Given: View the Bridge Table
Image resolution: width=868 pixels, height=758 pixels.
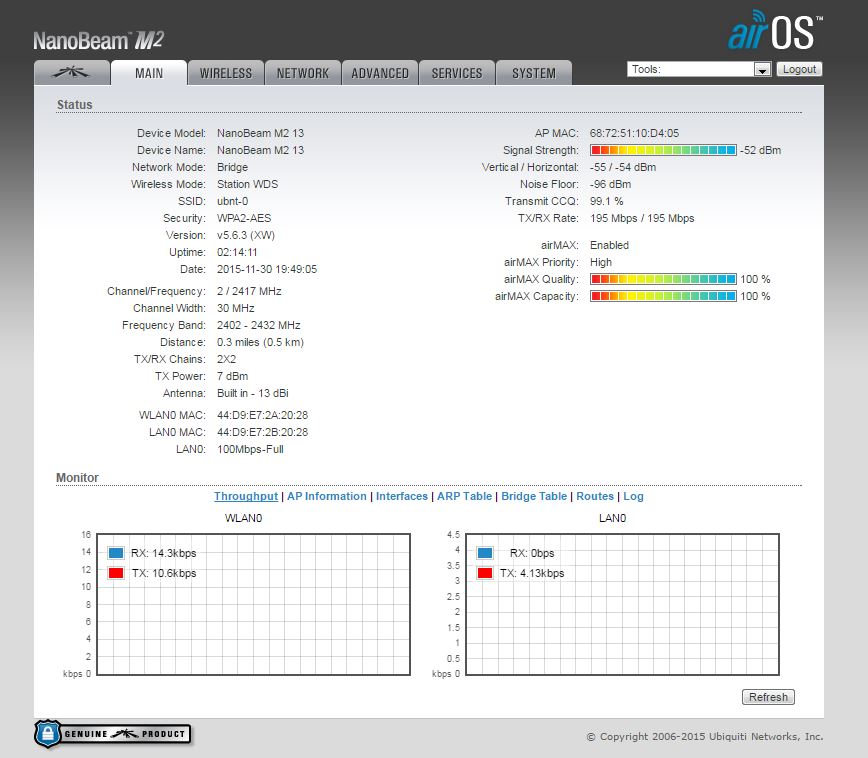Looking at the screenshot, I should [534, 496].
